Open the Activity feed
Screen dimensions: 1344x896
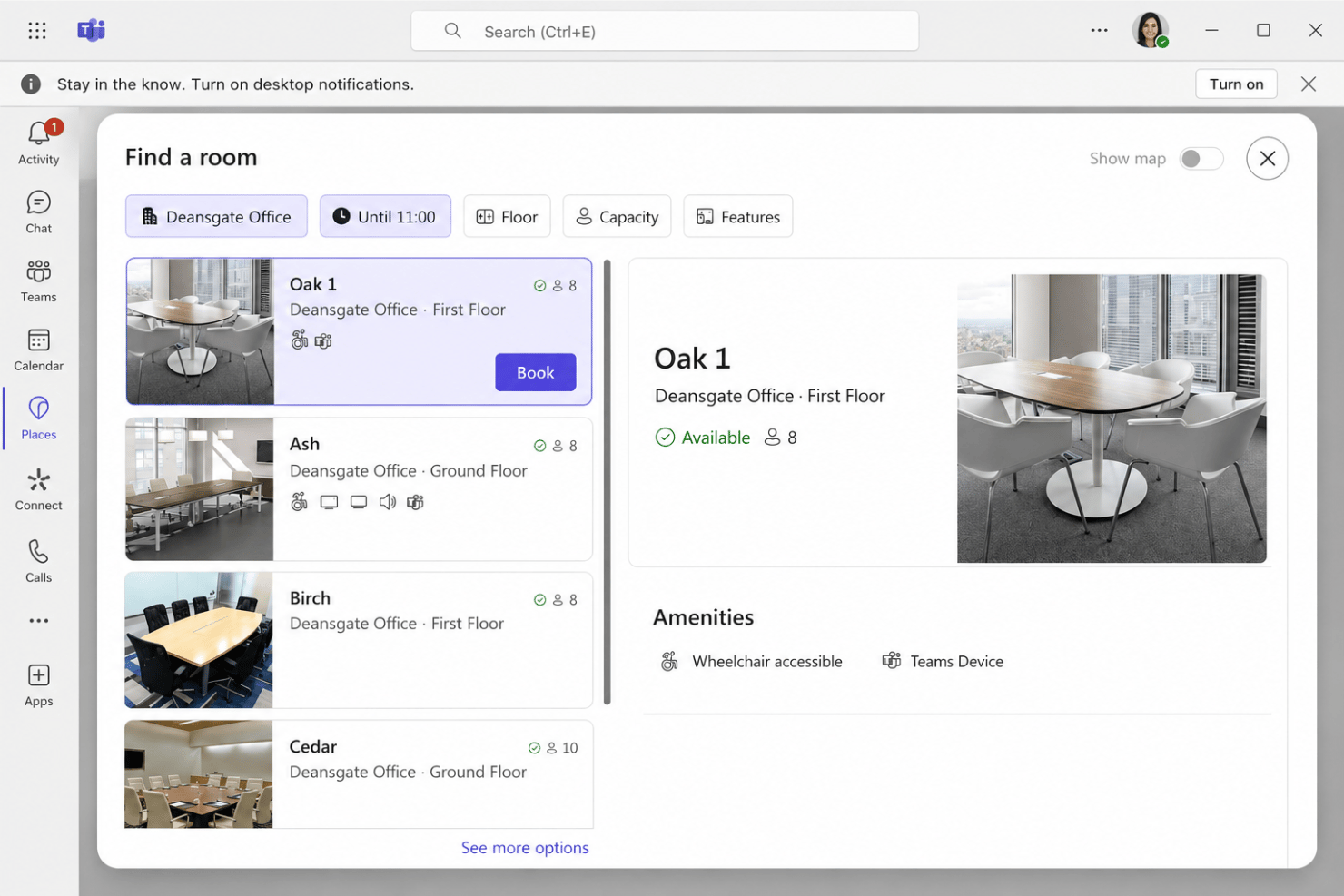click(38, 143)
